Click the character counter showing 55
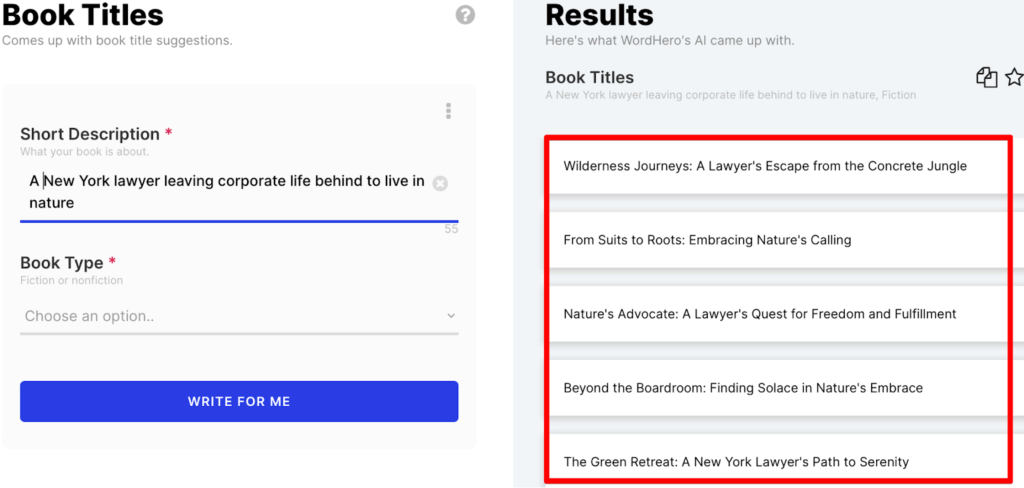This screenshot has width=1024, height=488. (451, 230)
